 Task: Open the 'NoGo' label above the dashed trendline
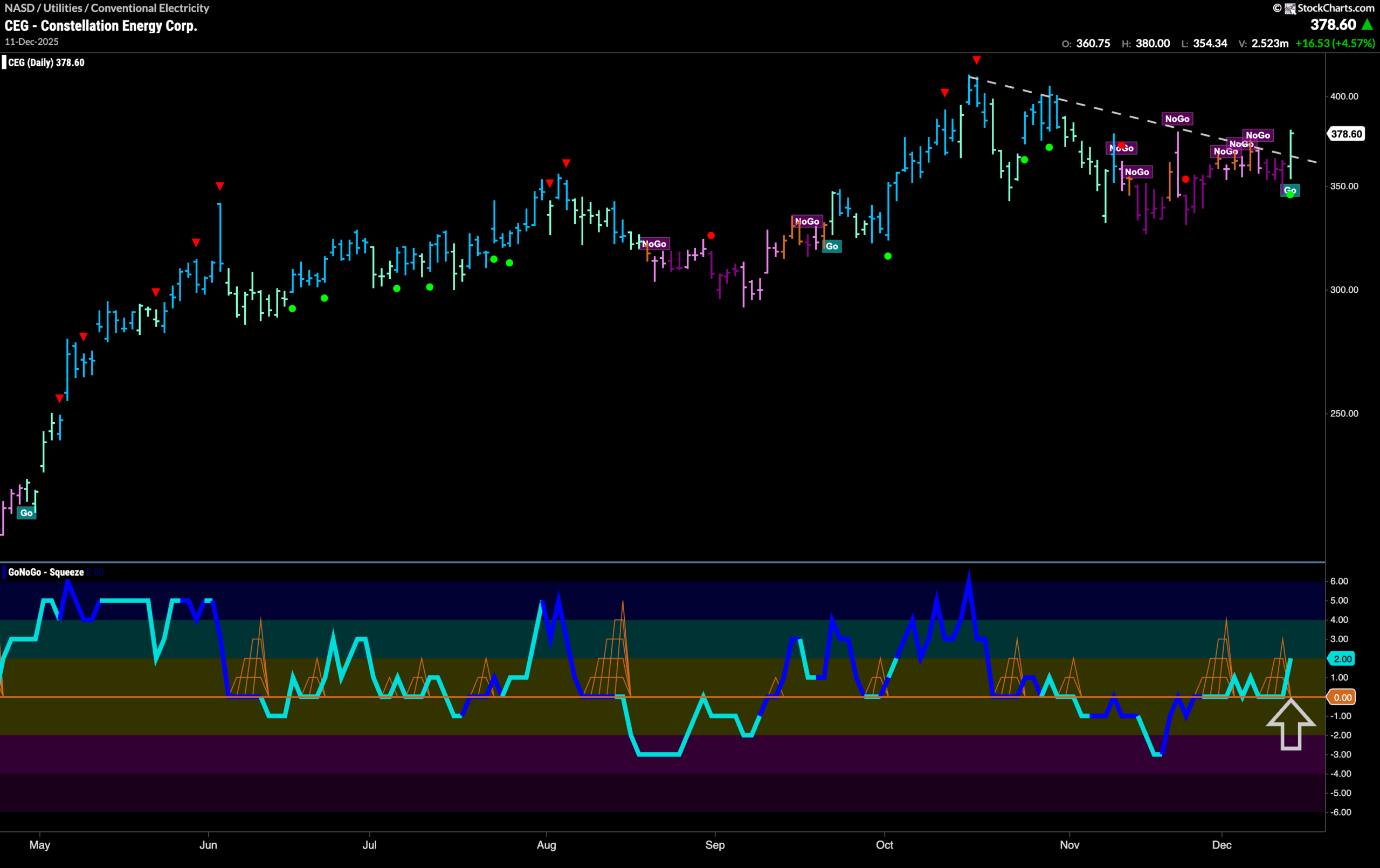click(1177, 119)
